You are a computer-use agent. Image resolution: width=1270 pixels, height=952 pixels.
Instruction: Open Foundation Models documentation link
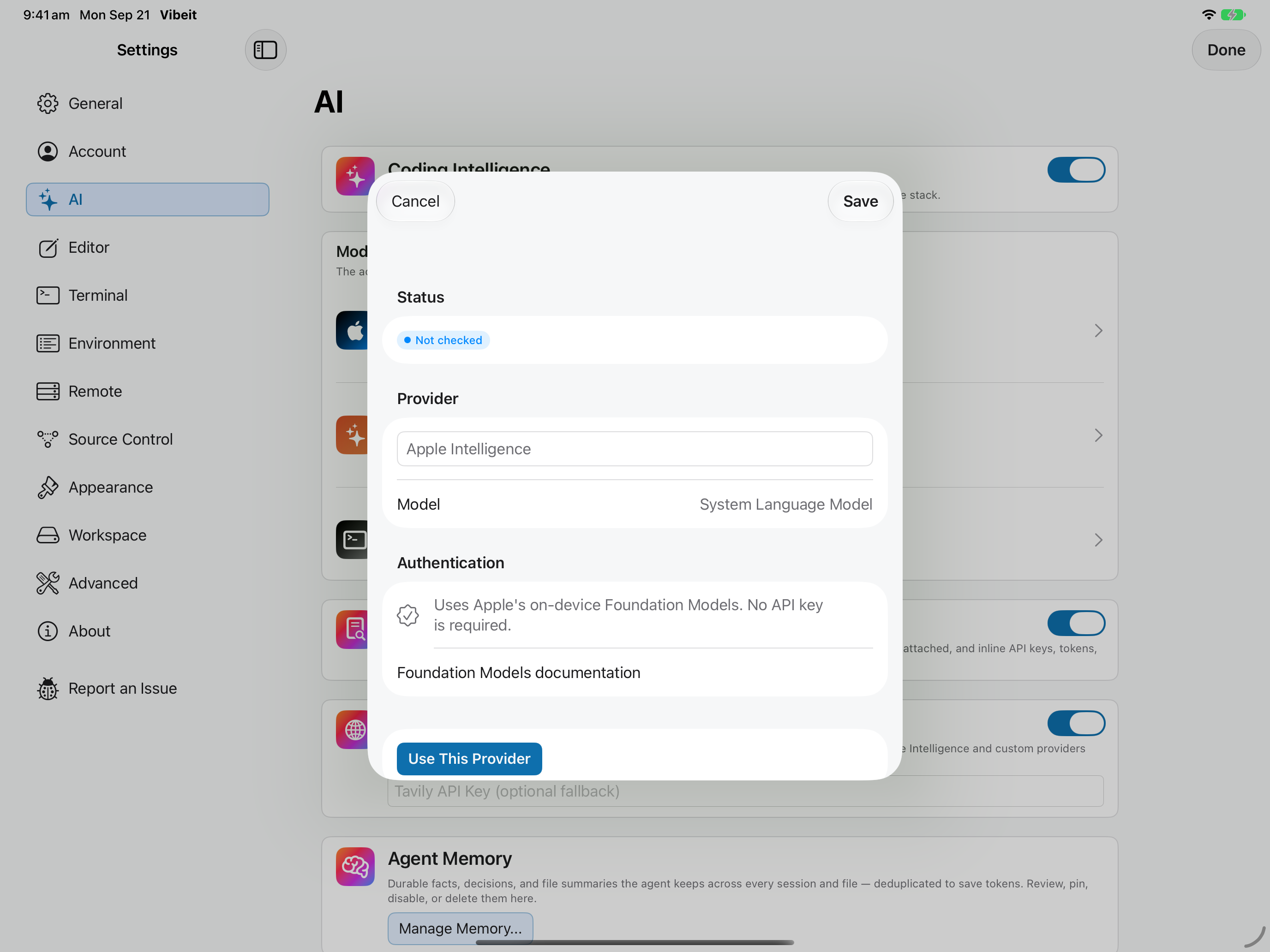pyautogui.click(x=518, y=672)
